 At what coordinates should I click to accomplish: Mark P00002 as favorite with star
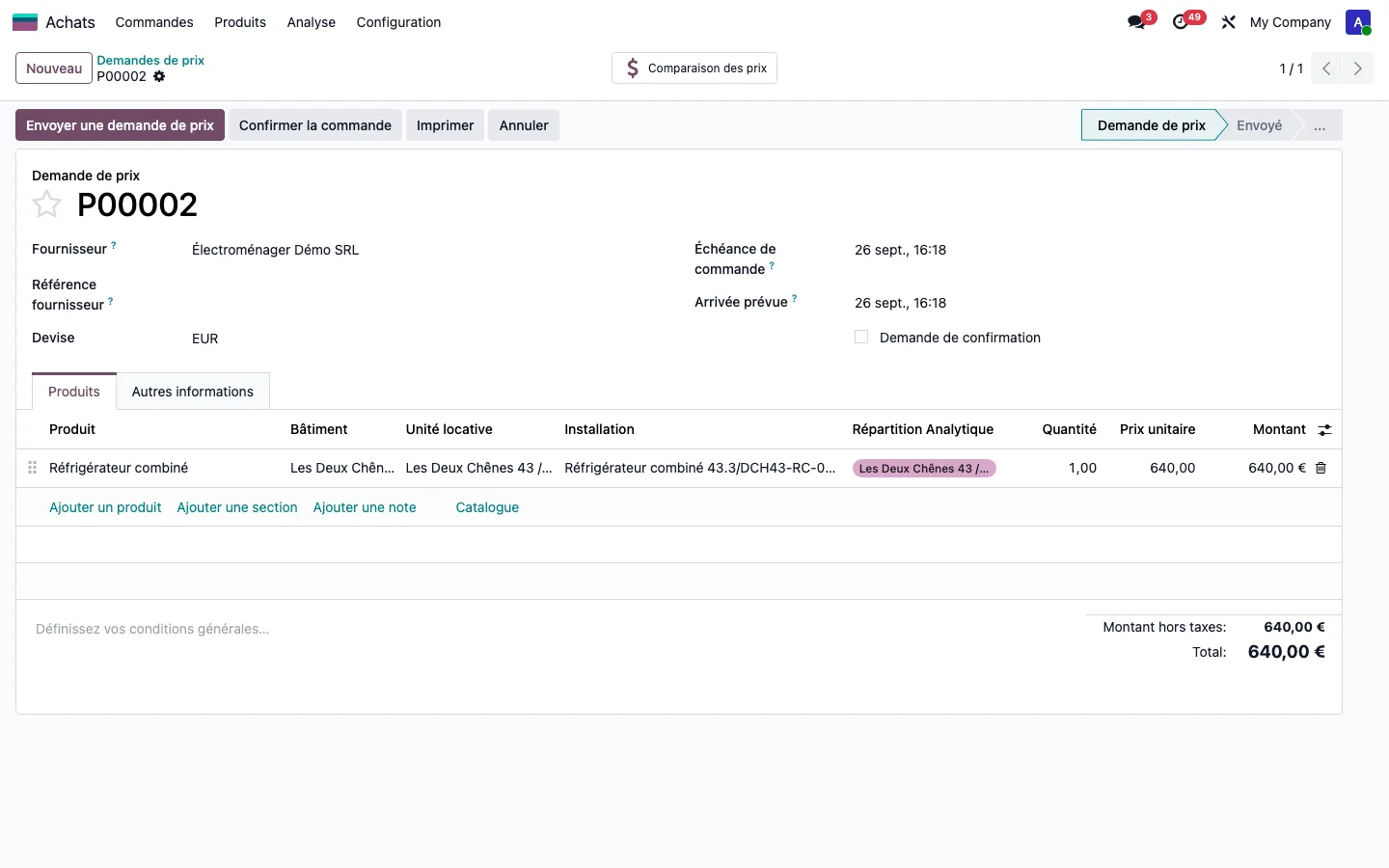(47, 204)
